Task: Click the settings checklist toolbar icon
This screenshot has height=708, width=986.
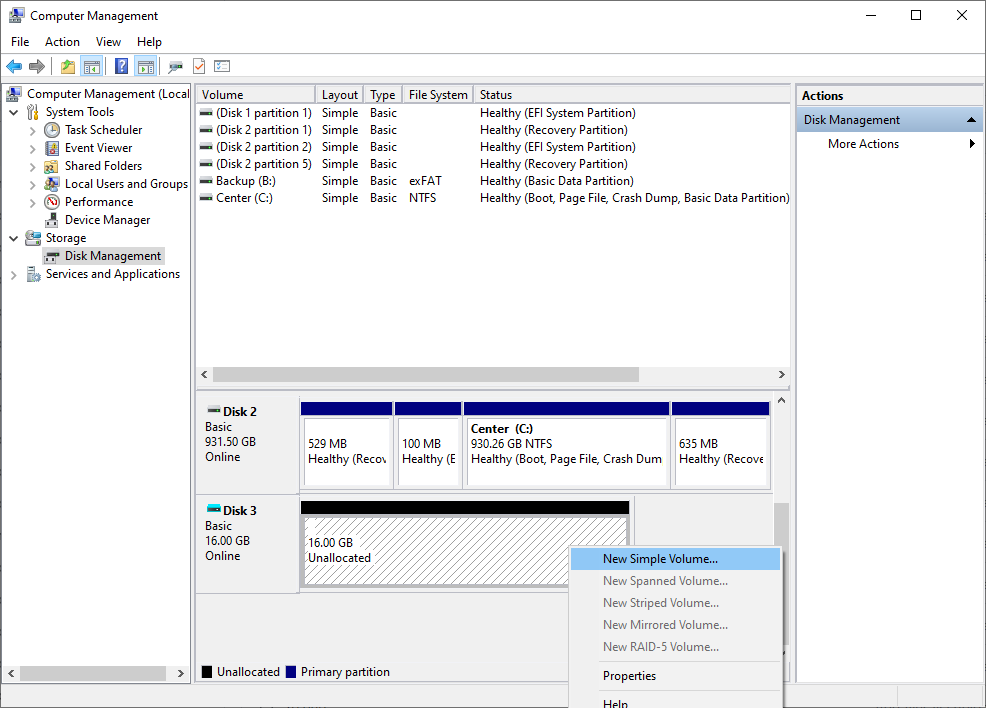Action: click(222, 66)
